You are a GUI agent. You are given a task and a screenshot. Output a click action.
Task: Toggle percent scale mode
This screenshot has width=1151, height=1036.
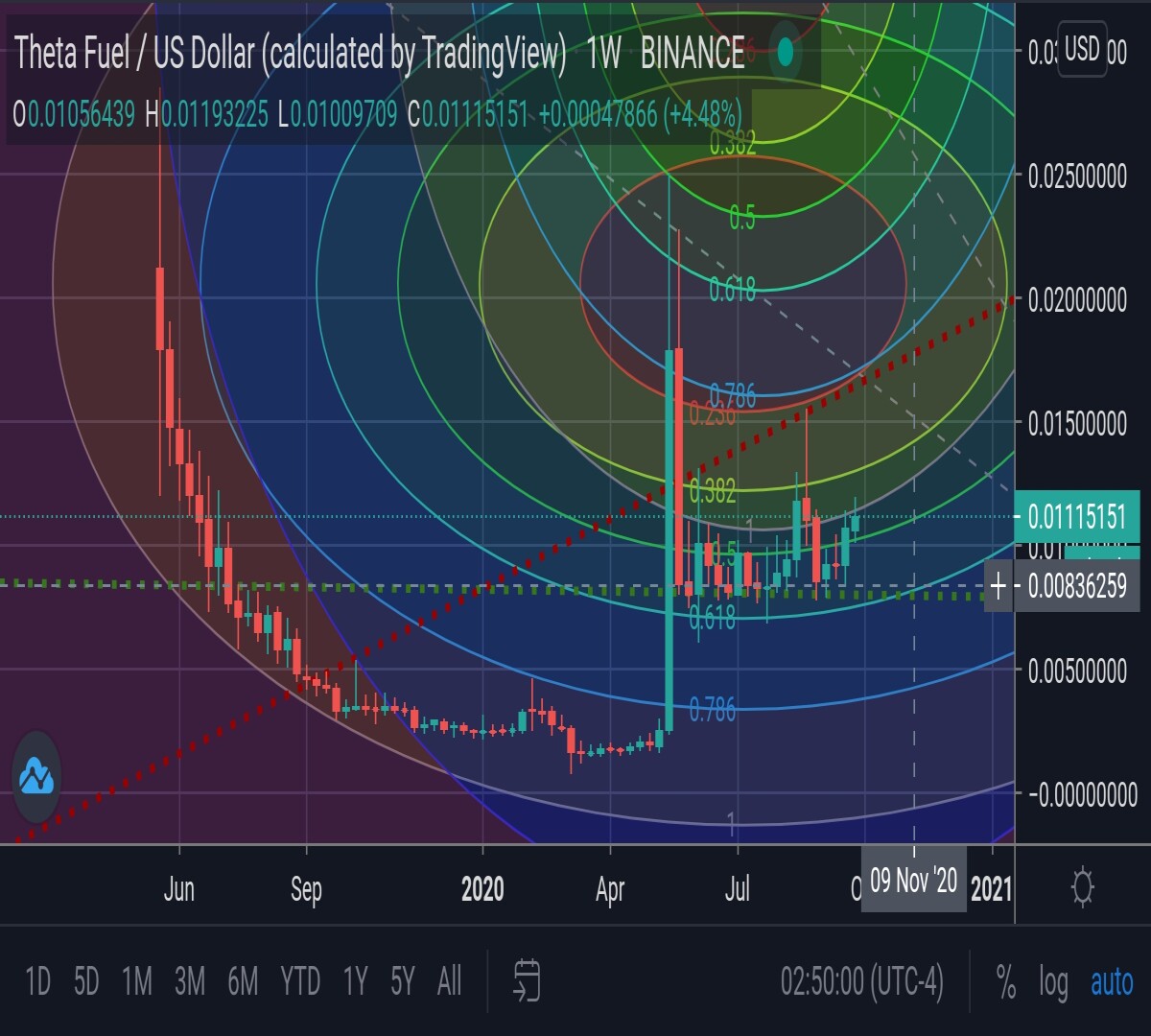[1005, 981]
